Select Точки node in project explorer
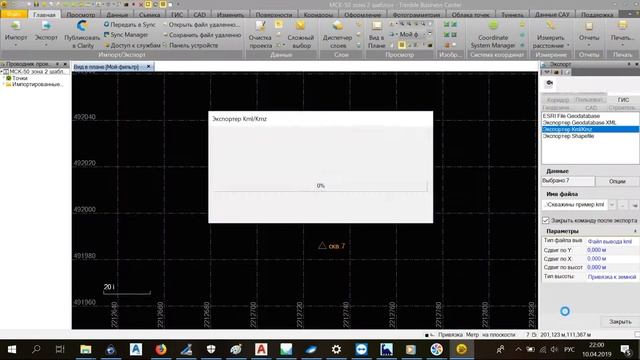The height and width of the screenshot is (360, 640). [19, 78]
